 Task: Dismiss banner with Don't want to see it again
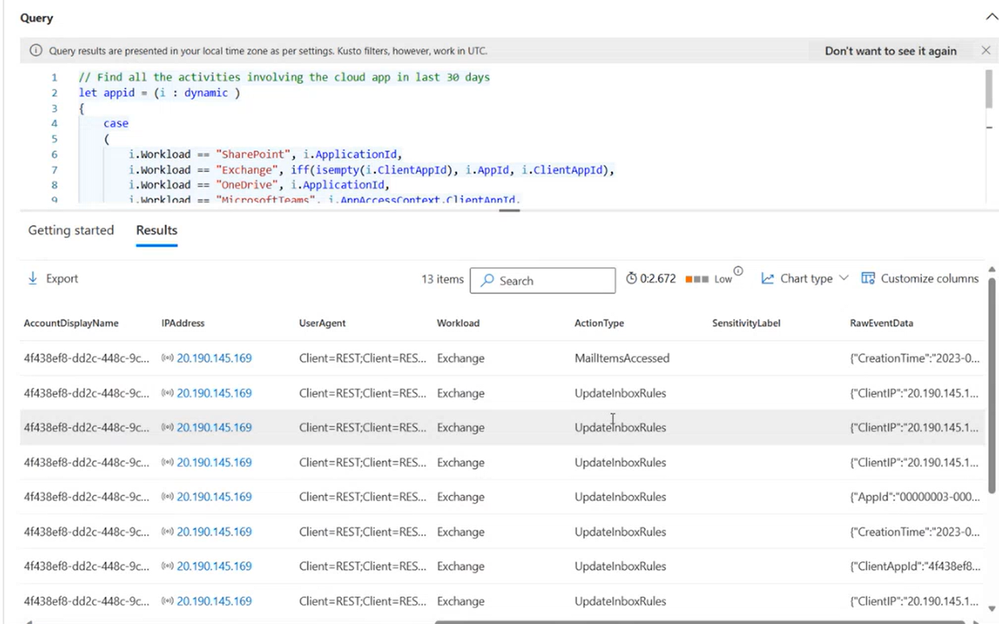pyautogui.click(x=890, y=51)
